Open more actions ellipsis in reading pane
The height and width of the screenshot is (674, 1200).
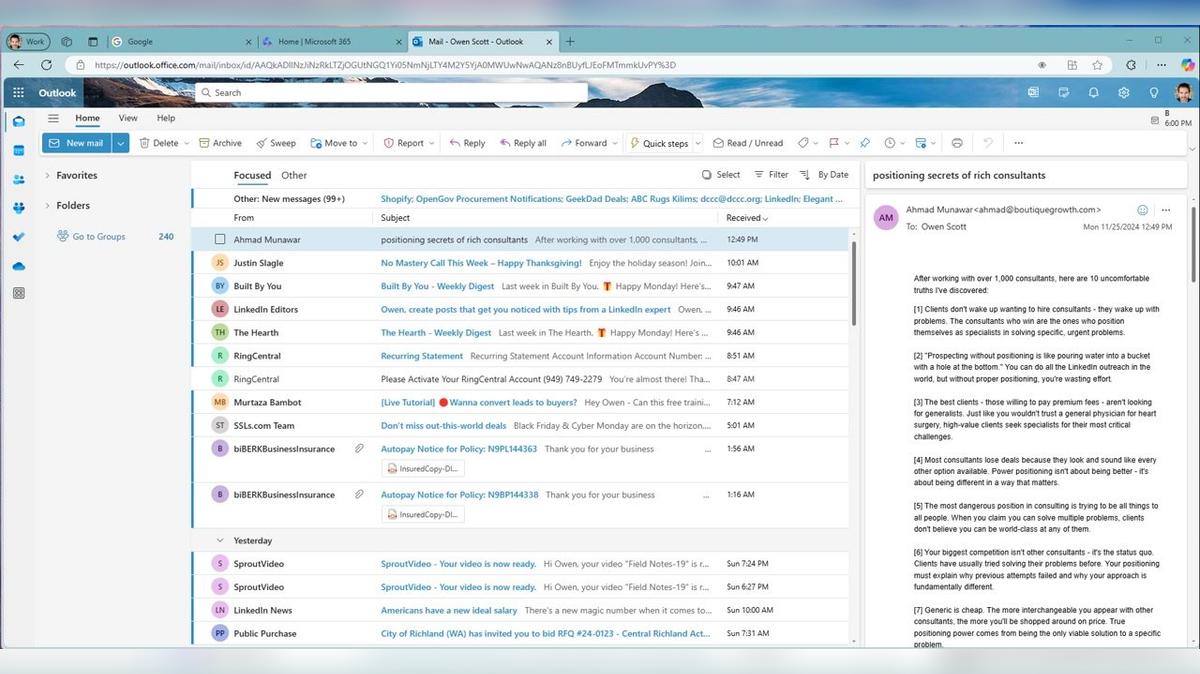tap(1166, 210)
